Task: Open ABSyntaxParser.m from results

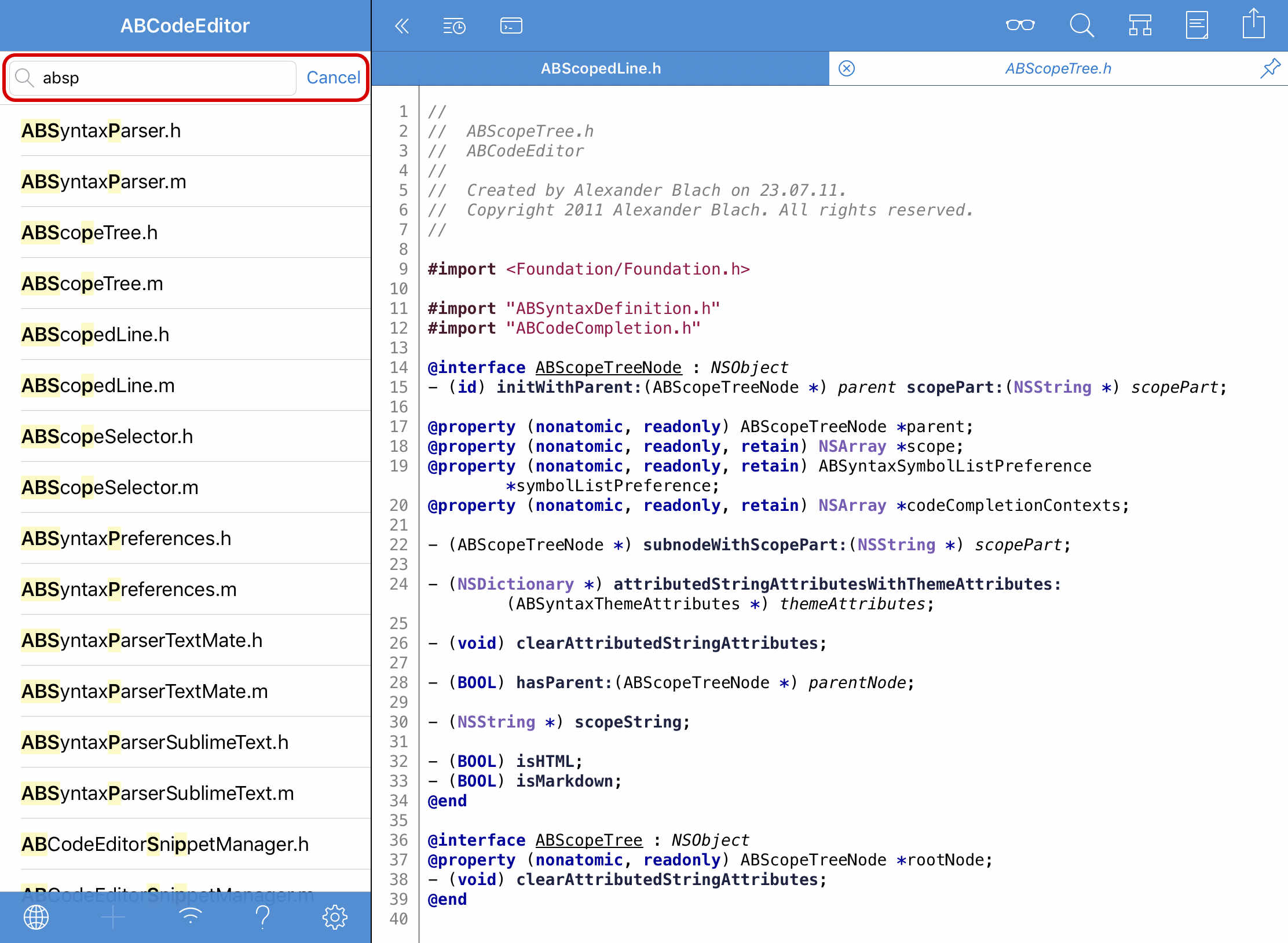Action: [185, 181]
